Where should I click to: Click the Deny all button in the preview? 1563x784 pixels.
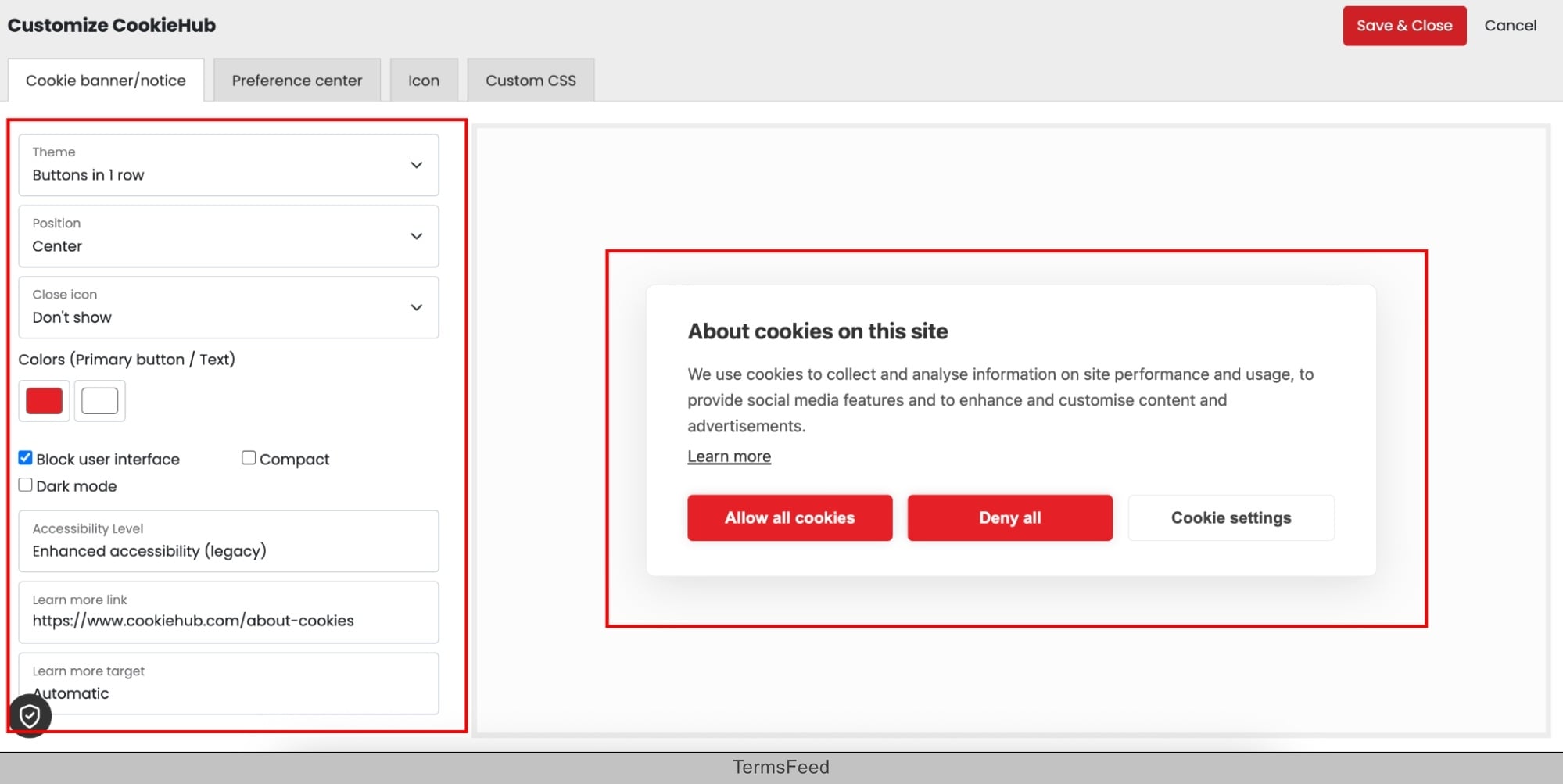[1009, 517]
